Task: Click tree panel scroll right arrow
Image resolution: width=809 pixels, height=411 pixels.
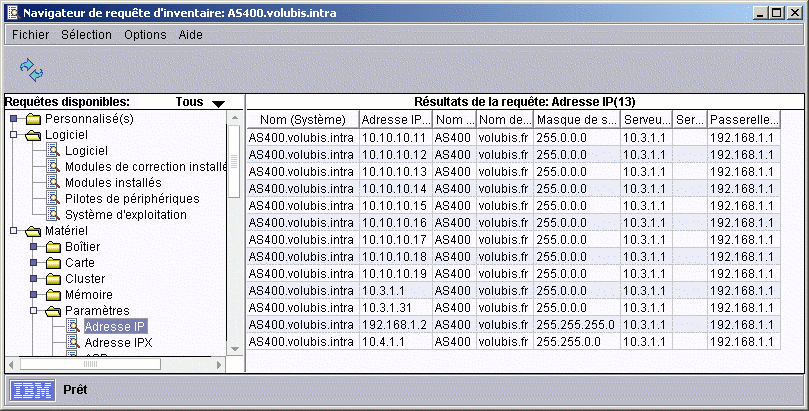Action: [219, 365]
